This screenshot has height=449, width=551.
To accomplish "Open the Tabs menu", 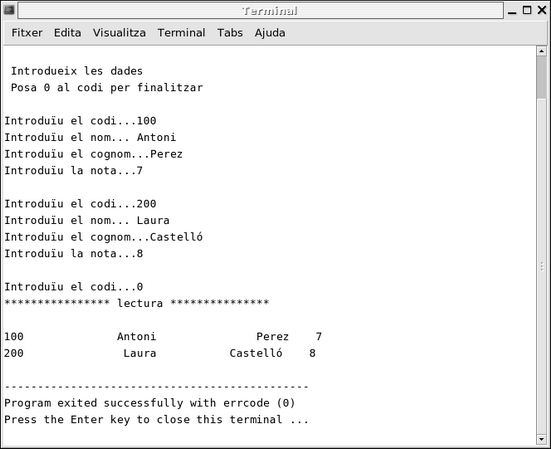I will pos(230,33).
